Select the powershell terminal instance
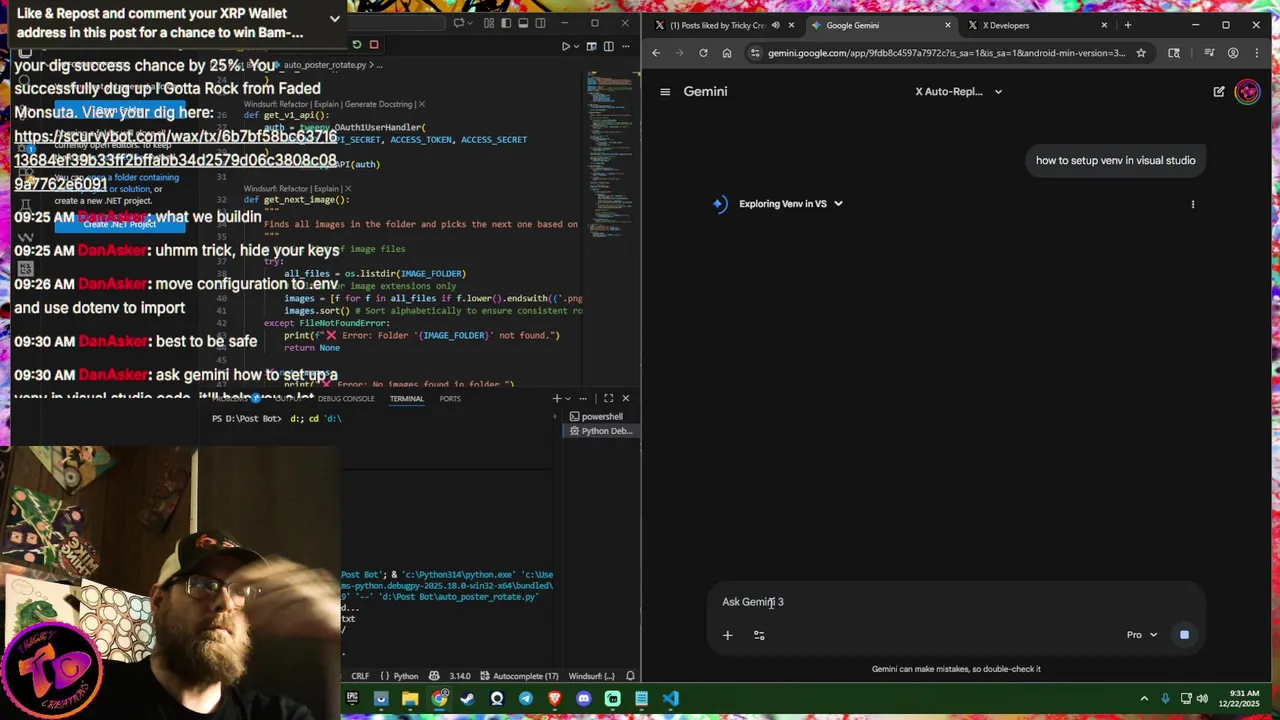Screen dimensions: 1280x720 (x=601, y=417)
